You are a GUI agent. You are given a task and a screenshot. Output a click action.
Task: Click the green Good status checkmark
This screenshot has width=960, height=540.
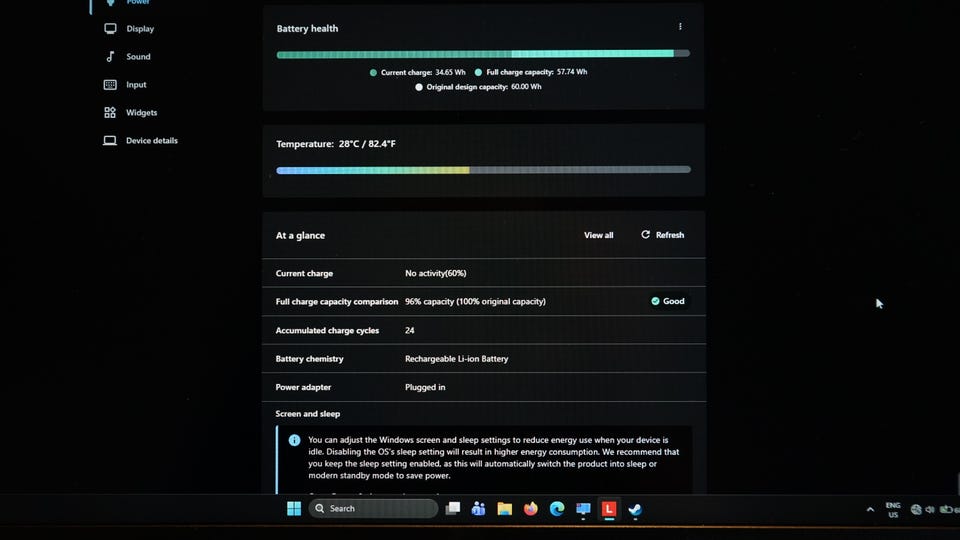click(655, 301)
